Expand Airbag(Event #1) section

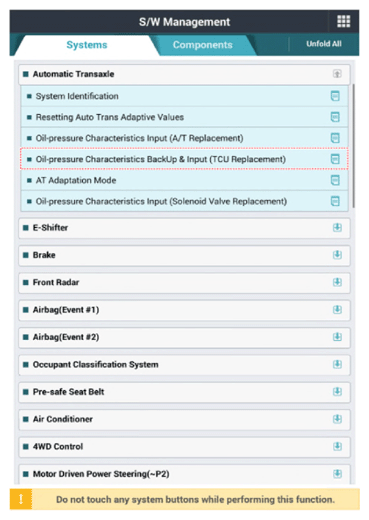pos(337,310)
